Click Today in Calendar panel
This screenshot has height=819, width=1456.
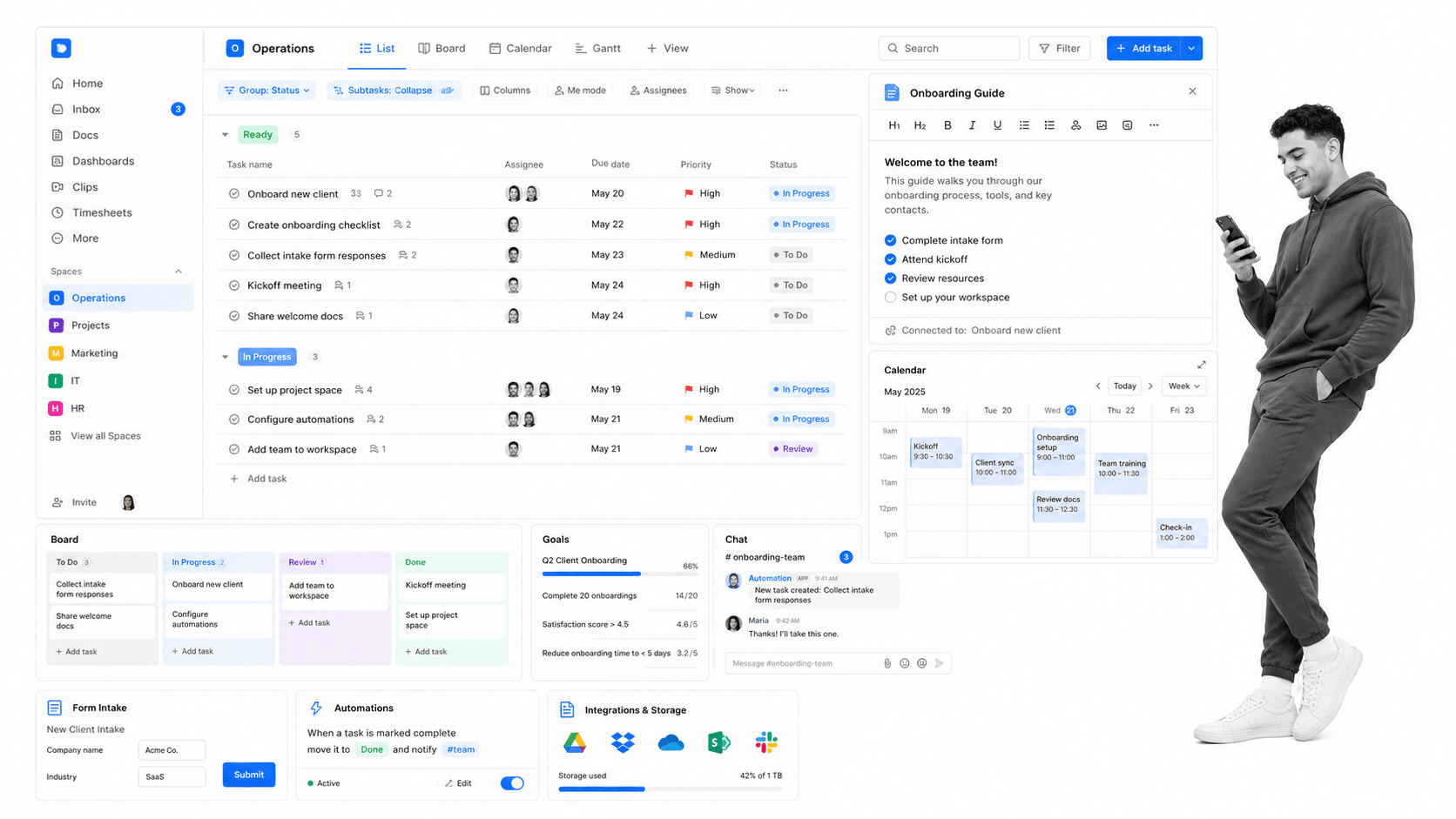tap(1124, 386)
